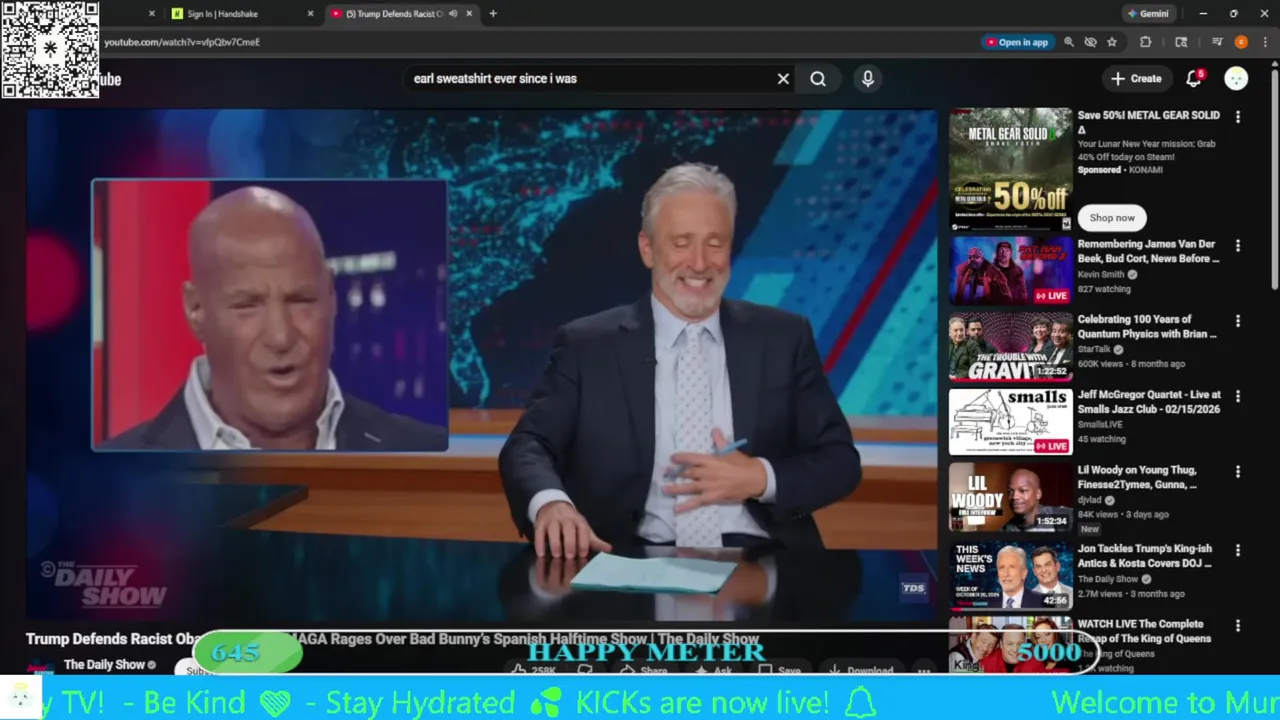Open options for Jon Tackles Trump video
The height and width of the screenshot is (720, 1280).
coord(1238,550)
